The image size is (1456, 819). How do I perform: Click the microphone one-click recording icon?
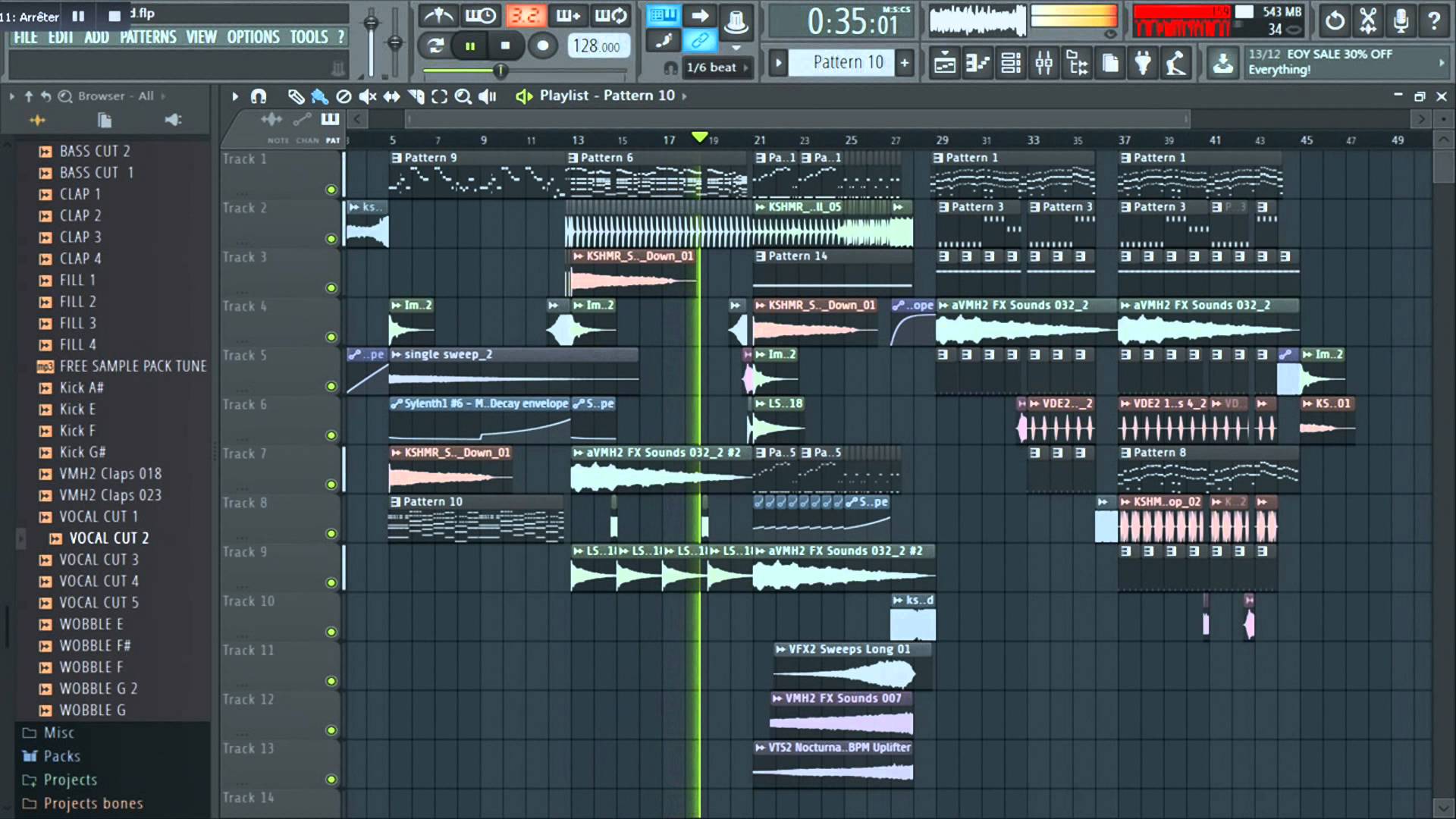pyautogui.click(x=1401, y=21)
